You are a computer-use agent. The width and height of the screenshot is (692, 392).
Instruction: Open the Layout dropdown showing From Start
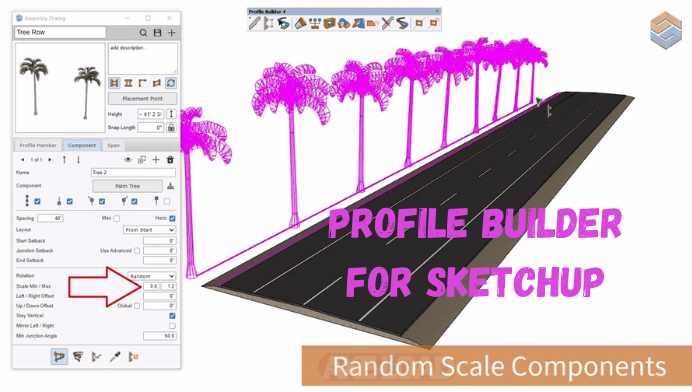[150, 230]
